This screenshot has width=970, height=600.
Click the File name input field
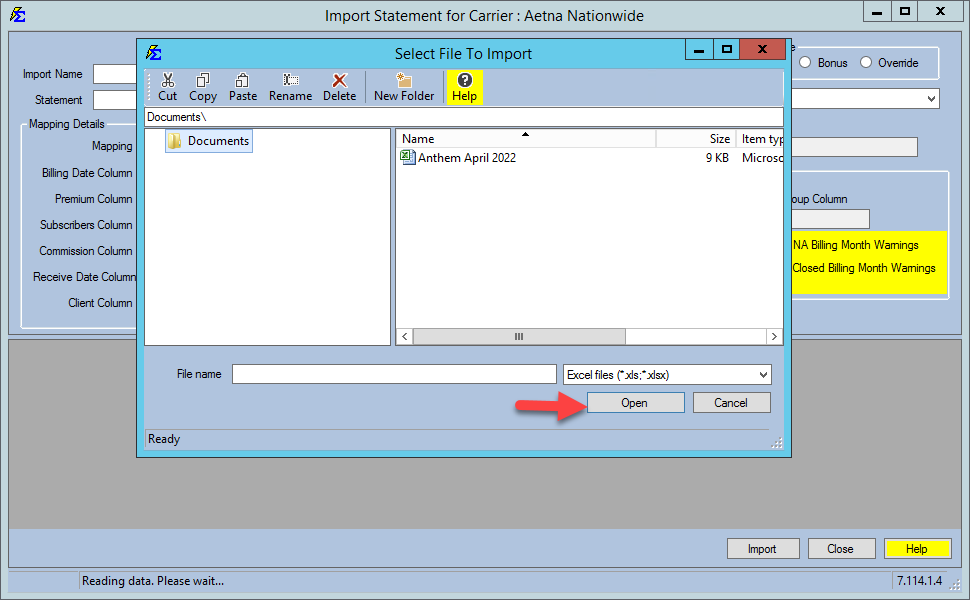pos(393,375)
